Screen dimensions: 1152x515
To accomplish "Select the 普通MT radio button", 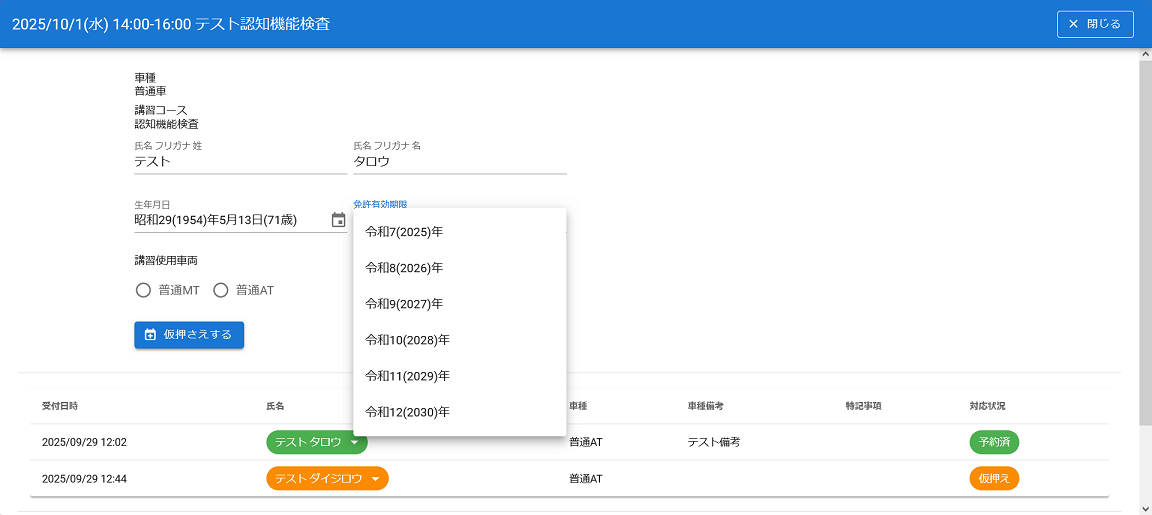I will [x=143, y=291].
